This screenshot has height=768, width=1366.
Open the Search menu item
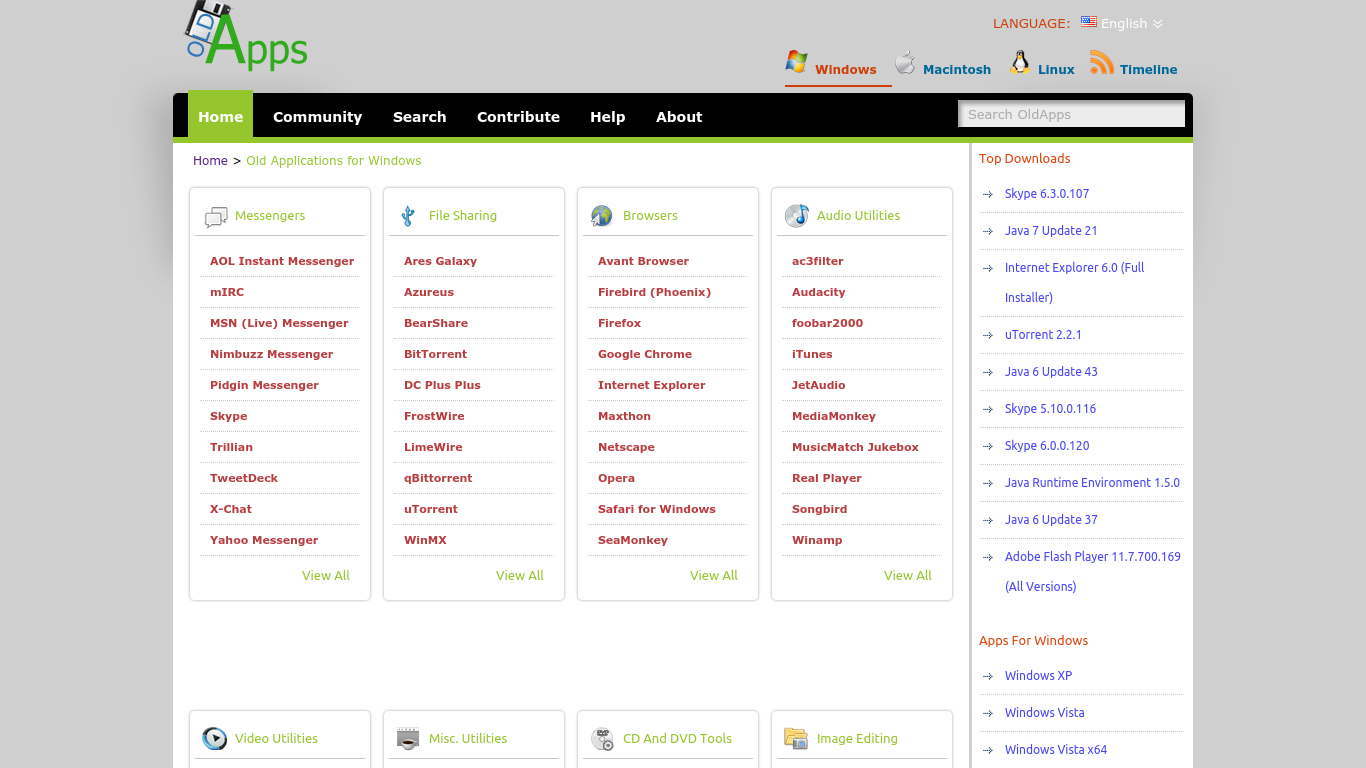pyautogui.click(x=419, y=116)
